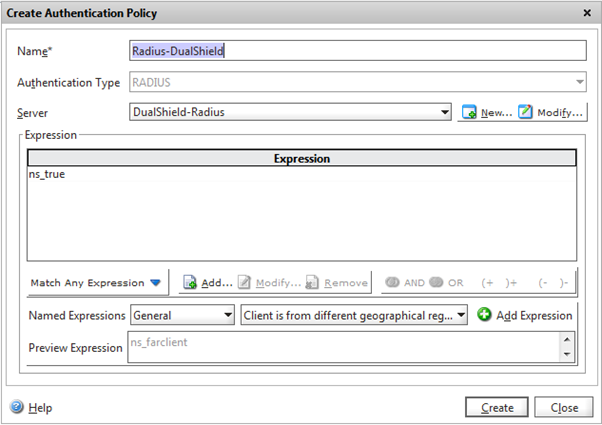Click the green Add Expression button

(524, 315)
